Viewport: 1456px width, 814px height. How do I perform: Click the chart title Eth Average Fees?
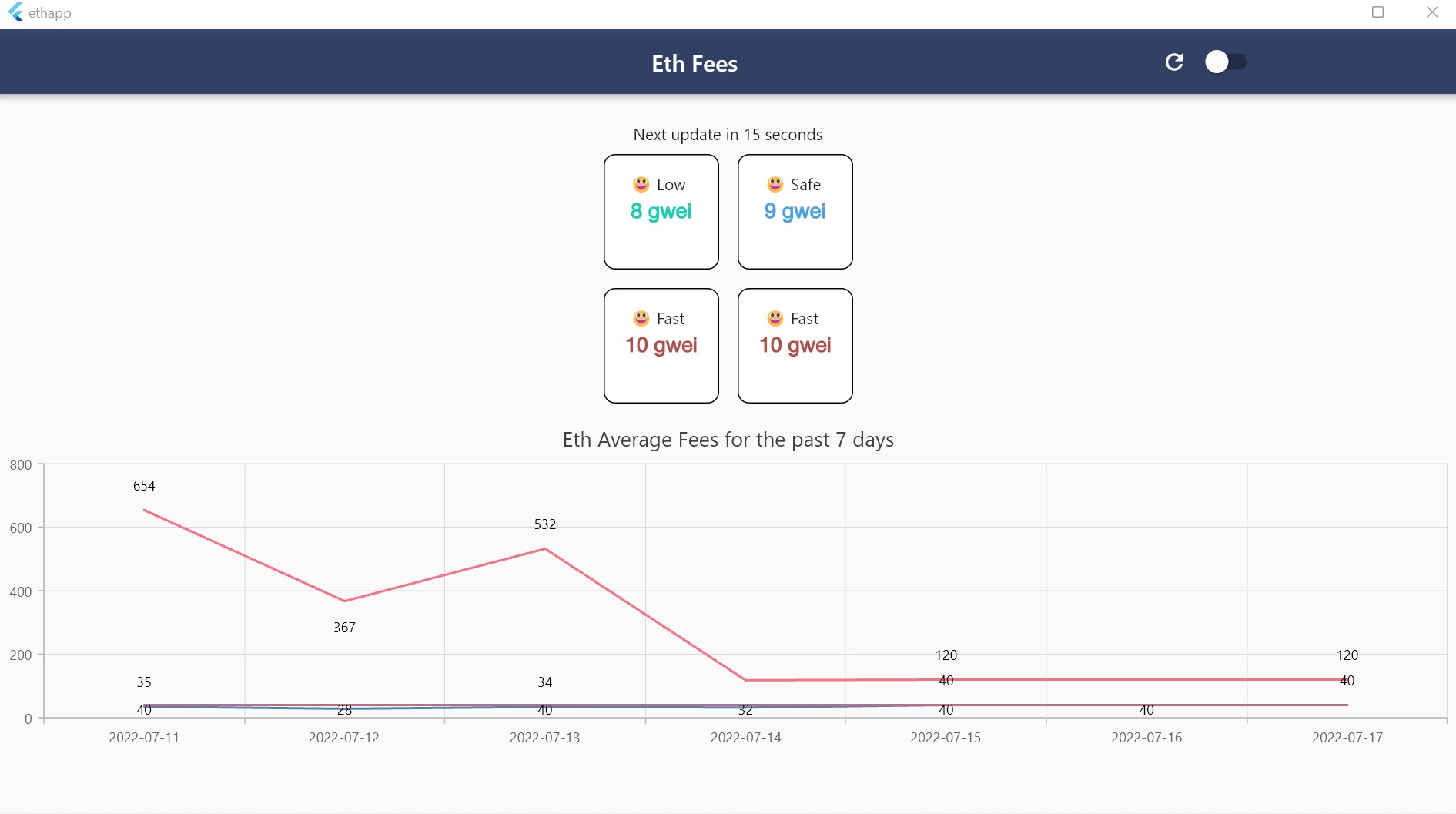tap(728, 440)
